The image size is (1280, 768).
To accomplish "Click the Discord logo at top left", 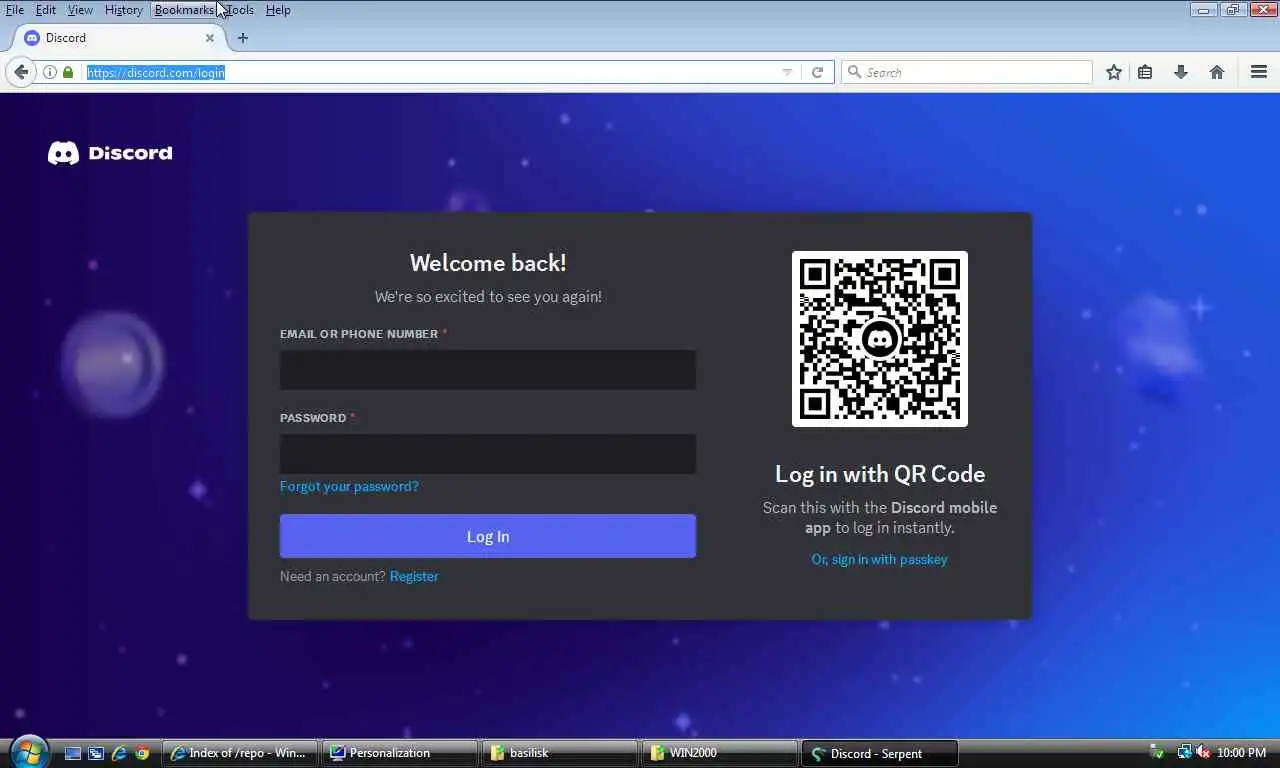I will [110, 153].
